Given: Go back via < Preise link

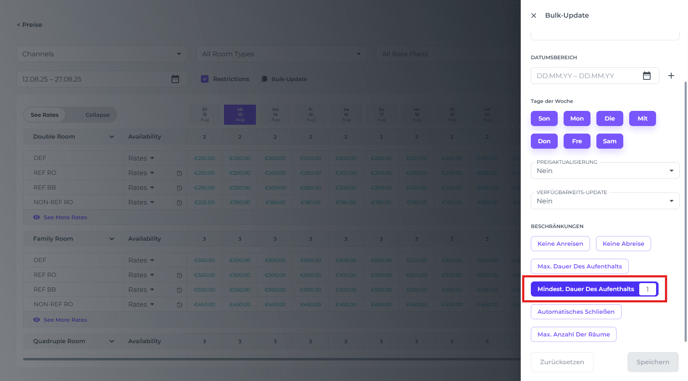Looking at the screenshot, I should tap(29, 25).
